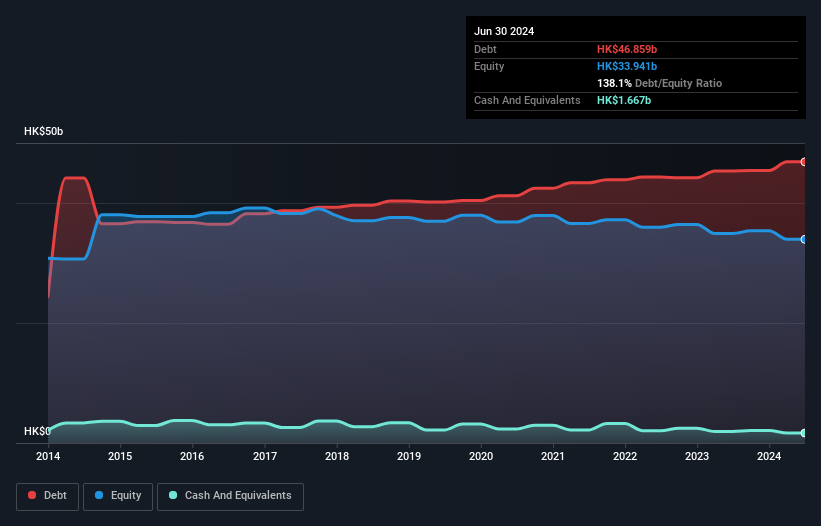The width and height of the screenshot is (821, 526).
Task: Click the HK$33.941b equity value
Action: coord(627,66)
